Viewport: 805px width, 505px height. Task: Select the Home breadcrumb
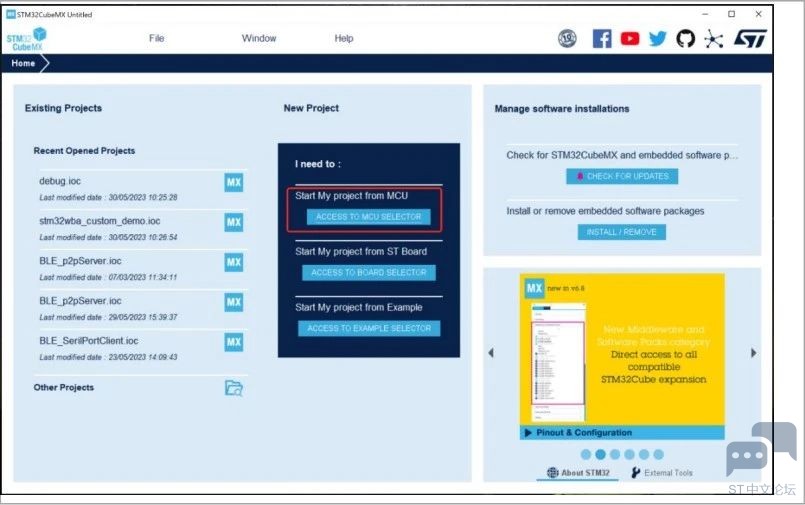[x=24, y=63]
